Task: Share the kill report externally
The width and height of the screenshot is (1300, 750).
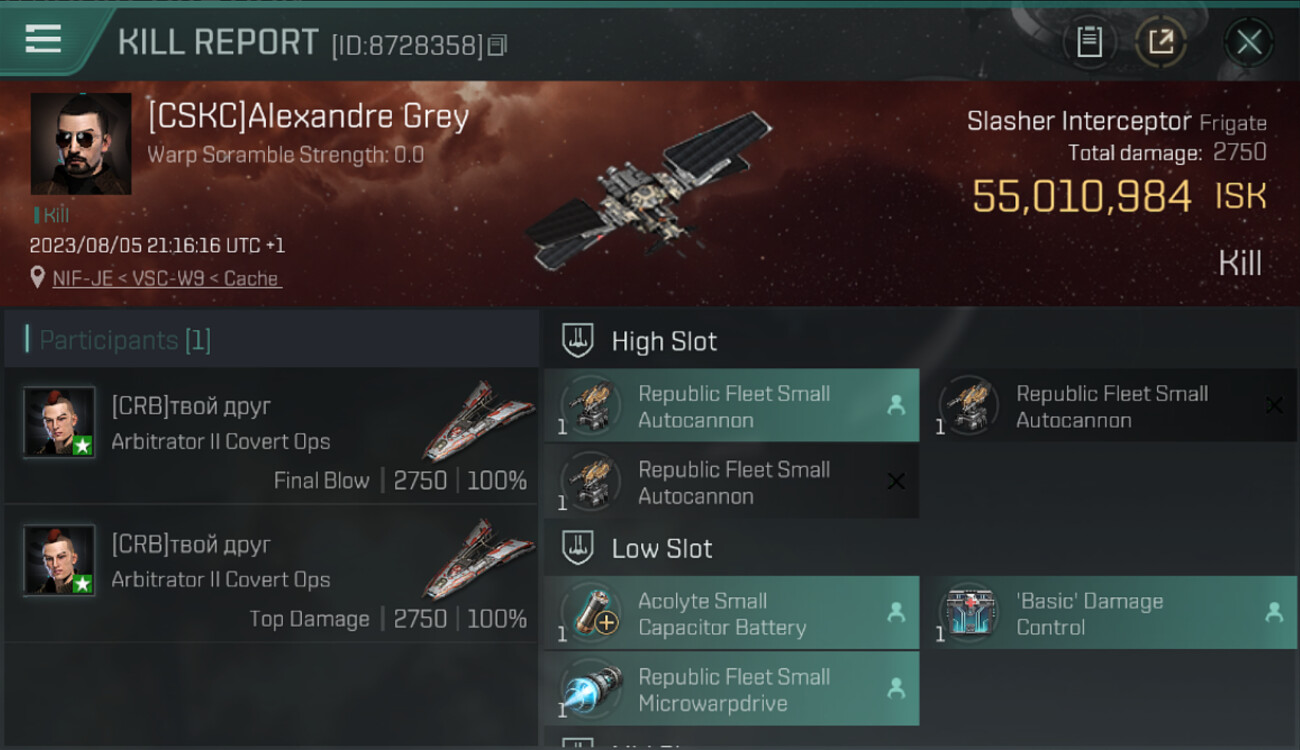Action: tap(1161, 42)
